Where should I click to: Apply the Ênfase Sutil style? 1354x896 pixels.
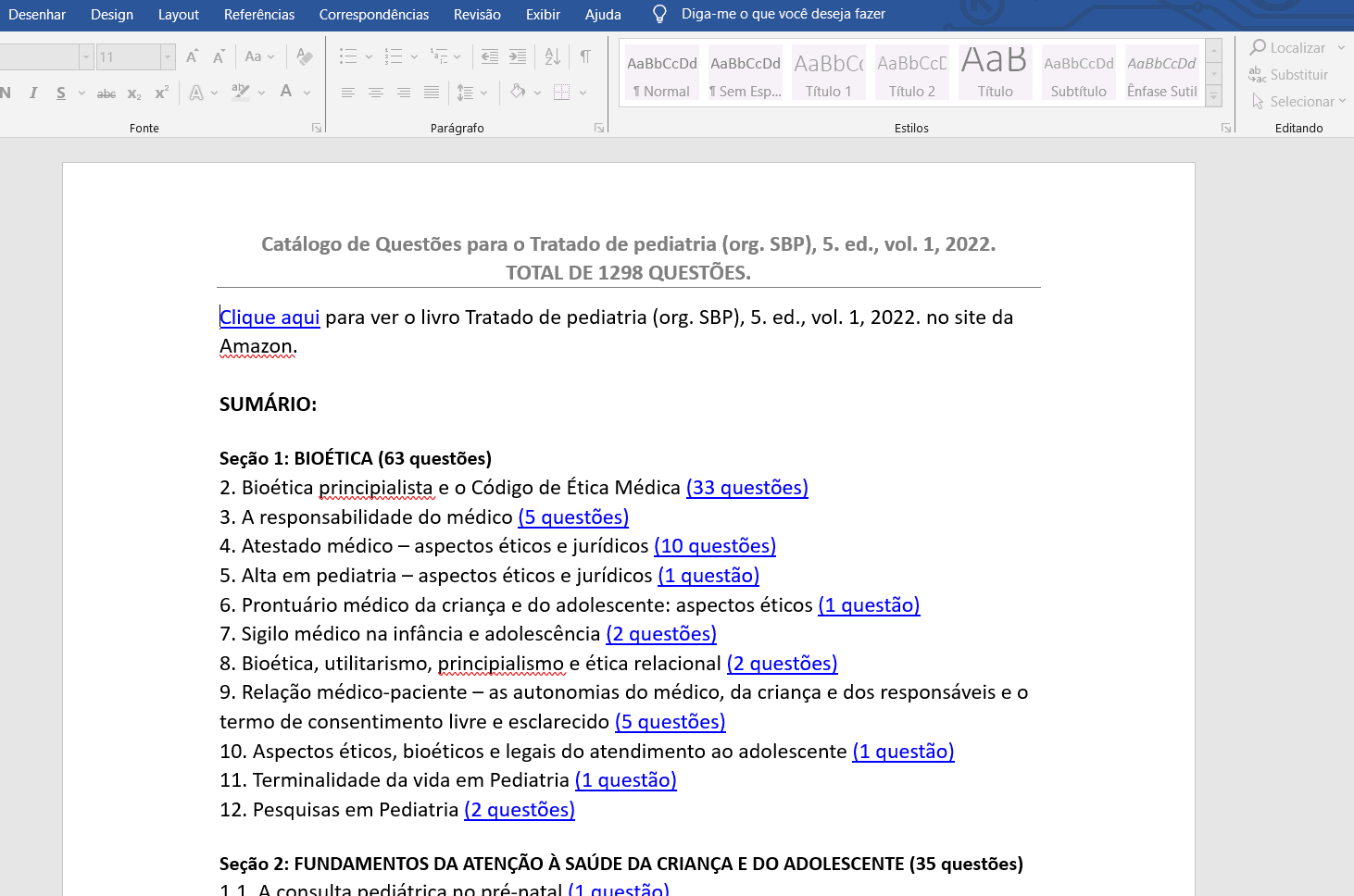(x=1162, y=72)
